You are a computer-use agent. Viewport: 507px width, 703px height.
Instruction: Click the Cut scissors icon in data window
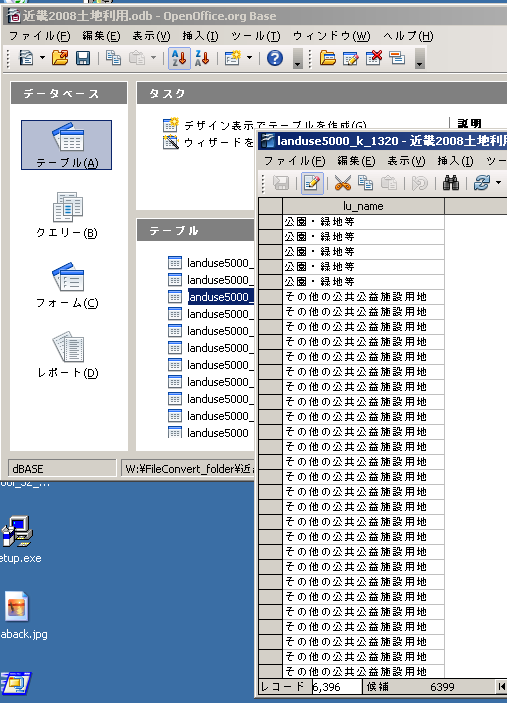pos(342,183)
